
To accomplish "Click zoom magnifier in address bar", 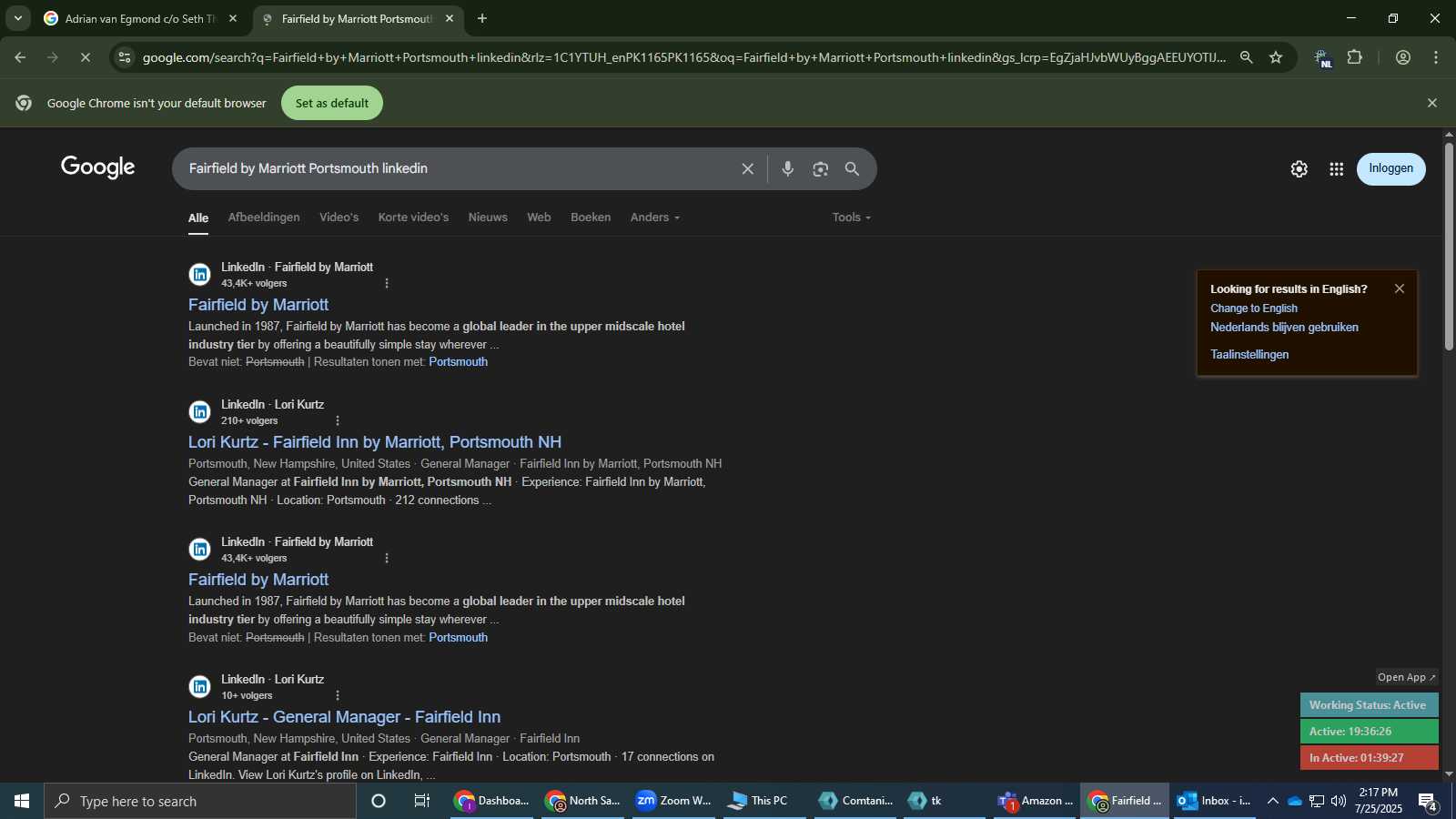I will point(1246,57).
